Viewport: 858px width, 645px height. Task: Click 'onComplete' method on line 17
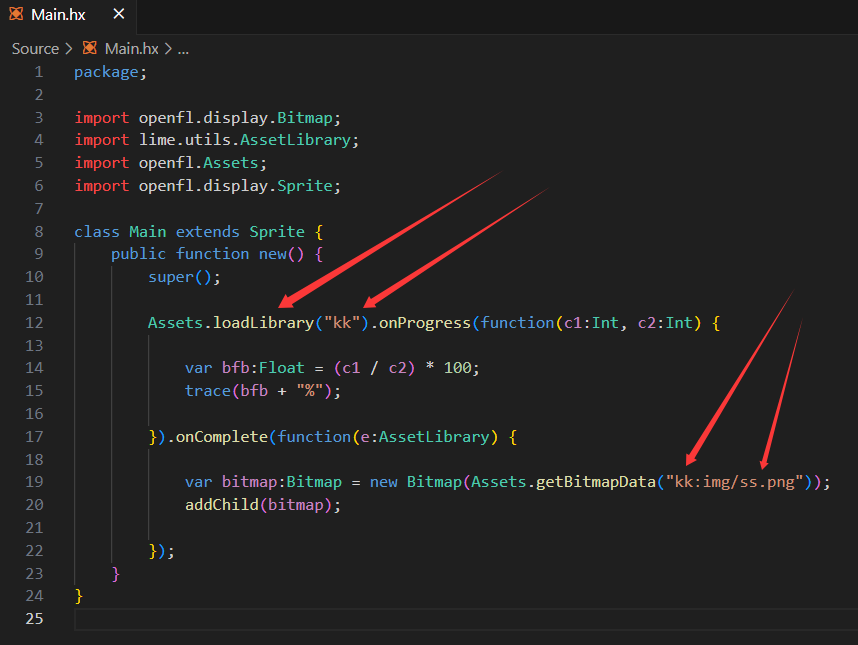[222, 437]
